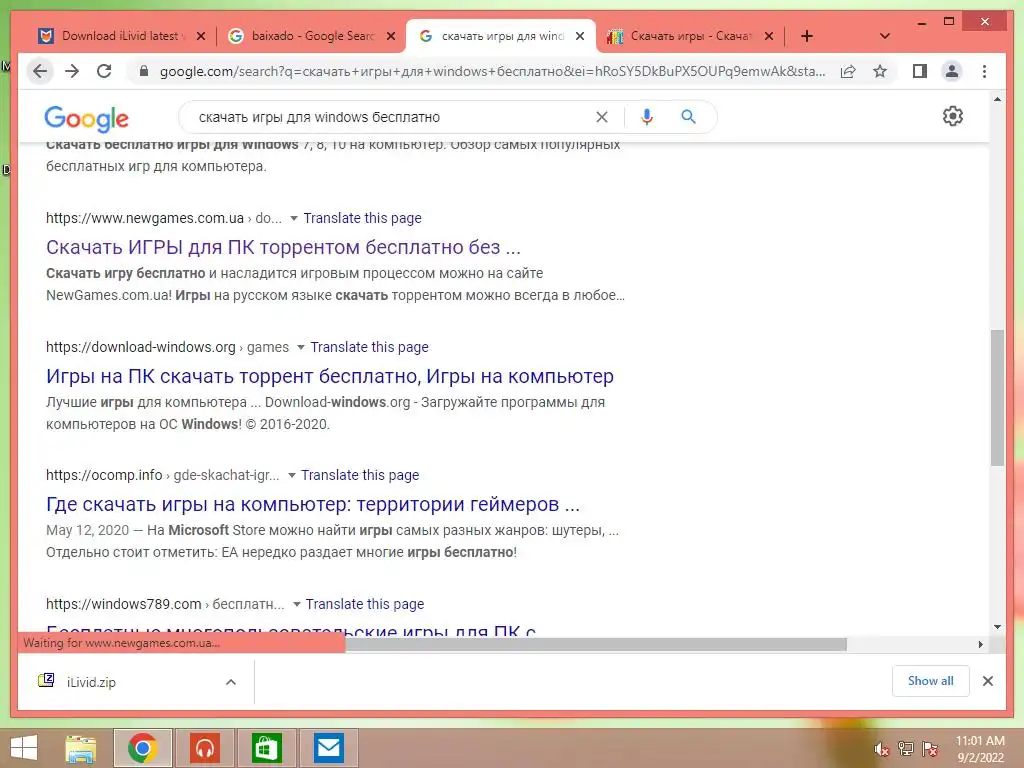
Task: Expand the iLivid.zip download options chevron
Action: [x=231, y=682]
